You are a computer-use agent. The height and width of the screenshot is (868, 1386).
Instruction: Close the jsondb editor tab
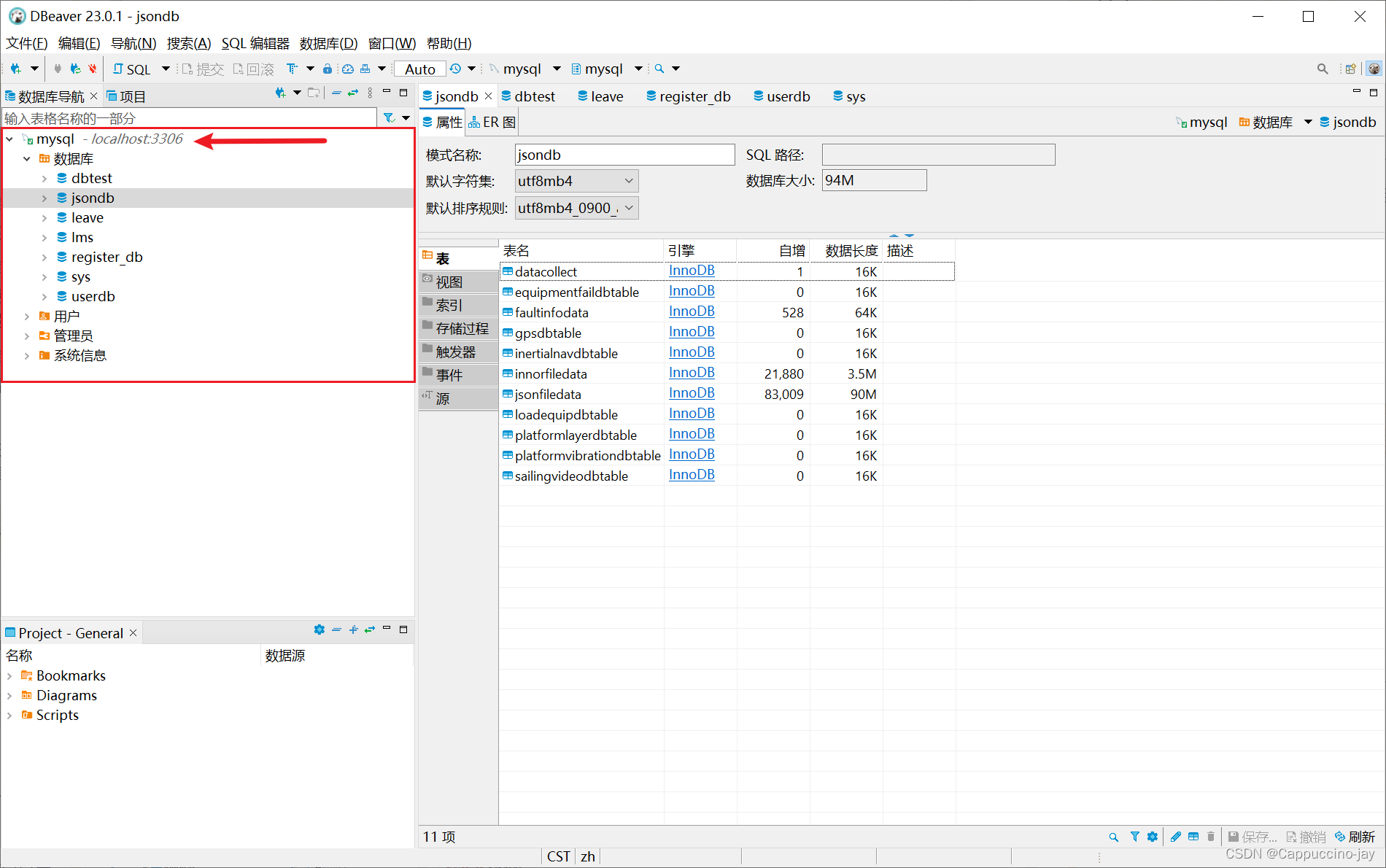(x=488, y=96)
